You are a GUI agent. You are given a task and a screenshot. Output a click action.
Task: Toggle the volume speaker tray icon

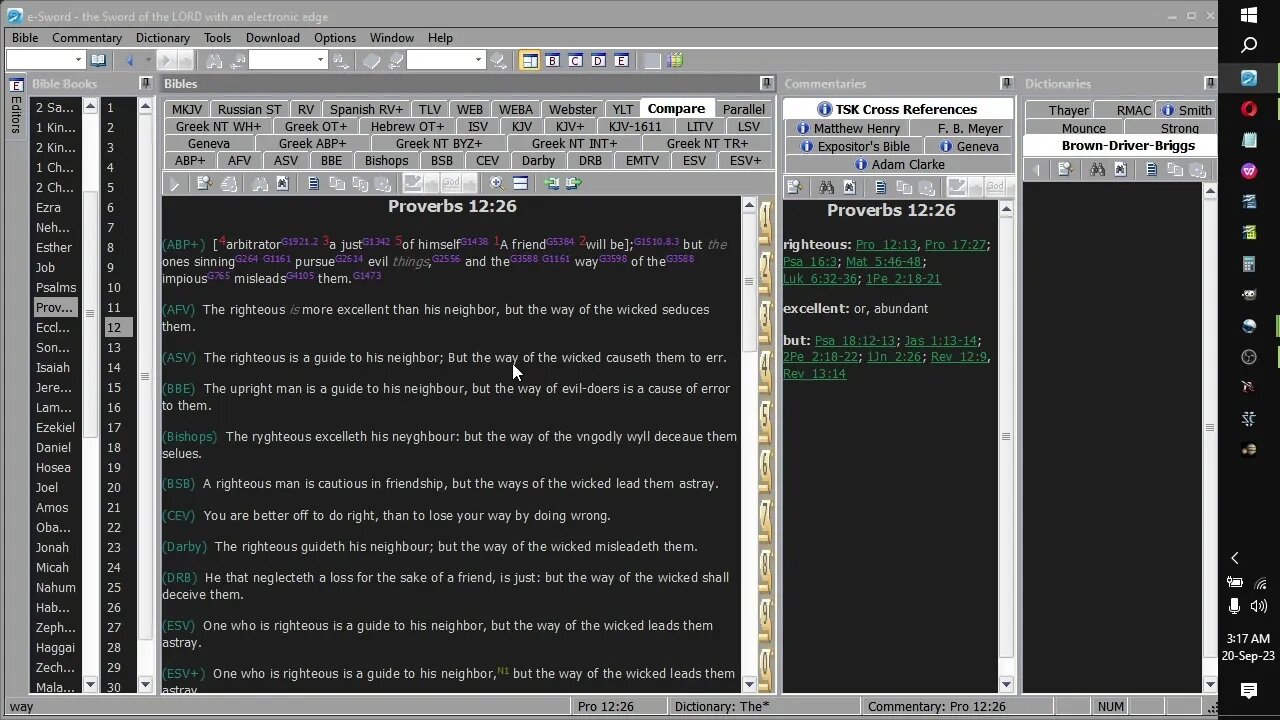1259,605
